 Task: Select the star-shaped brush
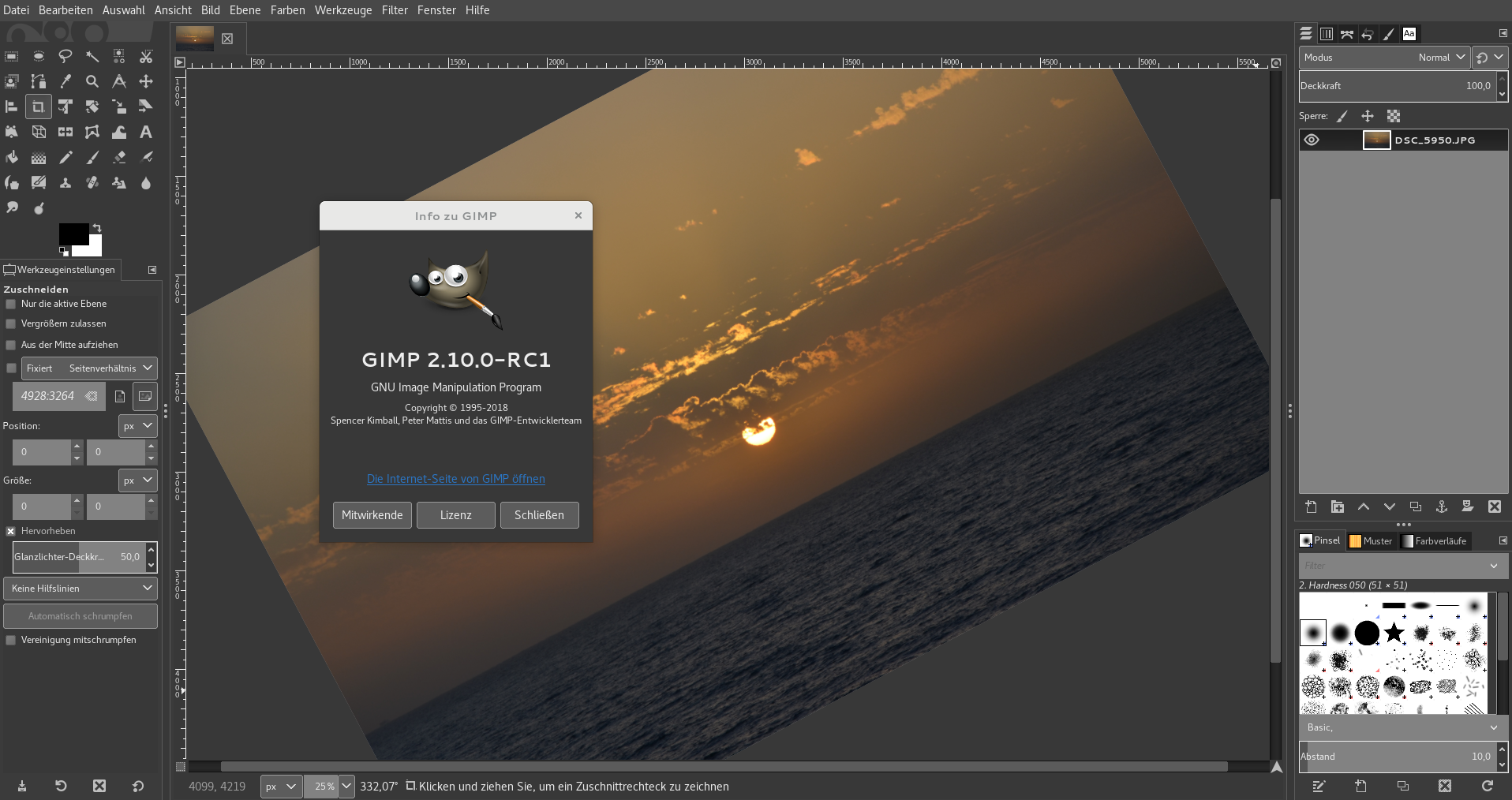pyautogui.click(x=1394, y=633)
